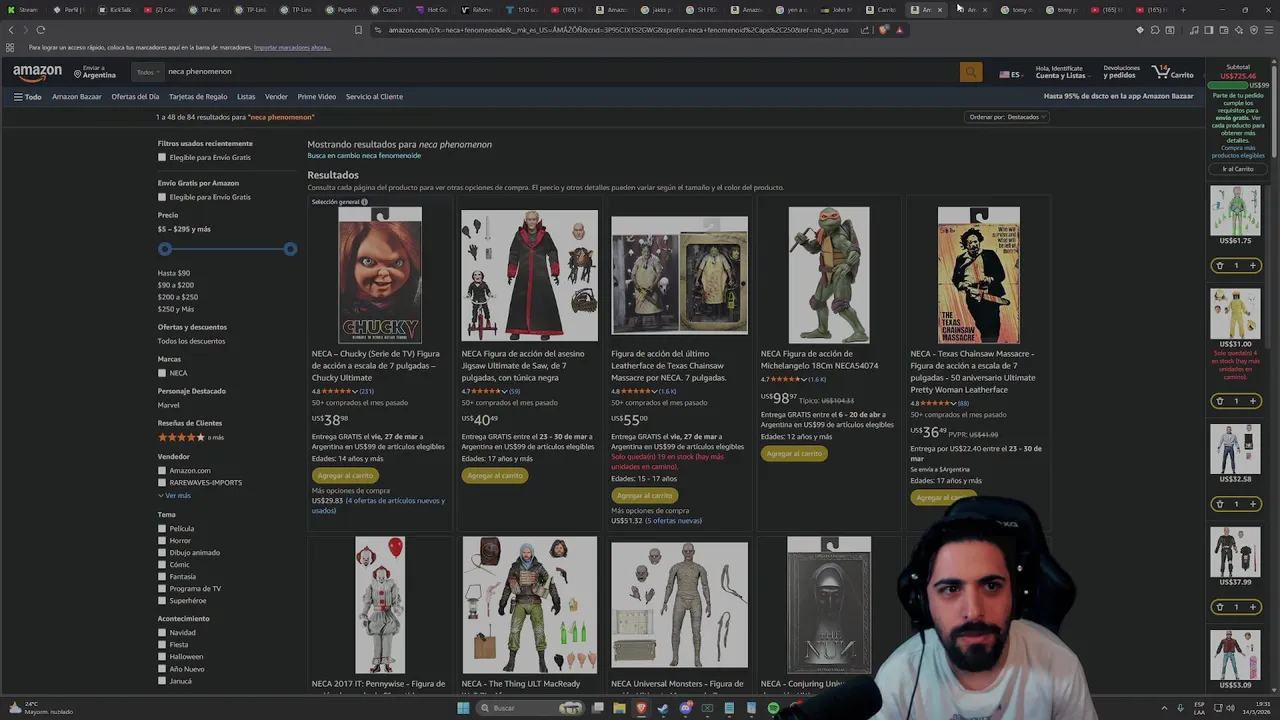The image size is (1280, 720).
Task: Select Hasta $90 price filter
Action: pyautogui.click(x=173, y=273)
